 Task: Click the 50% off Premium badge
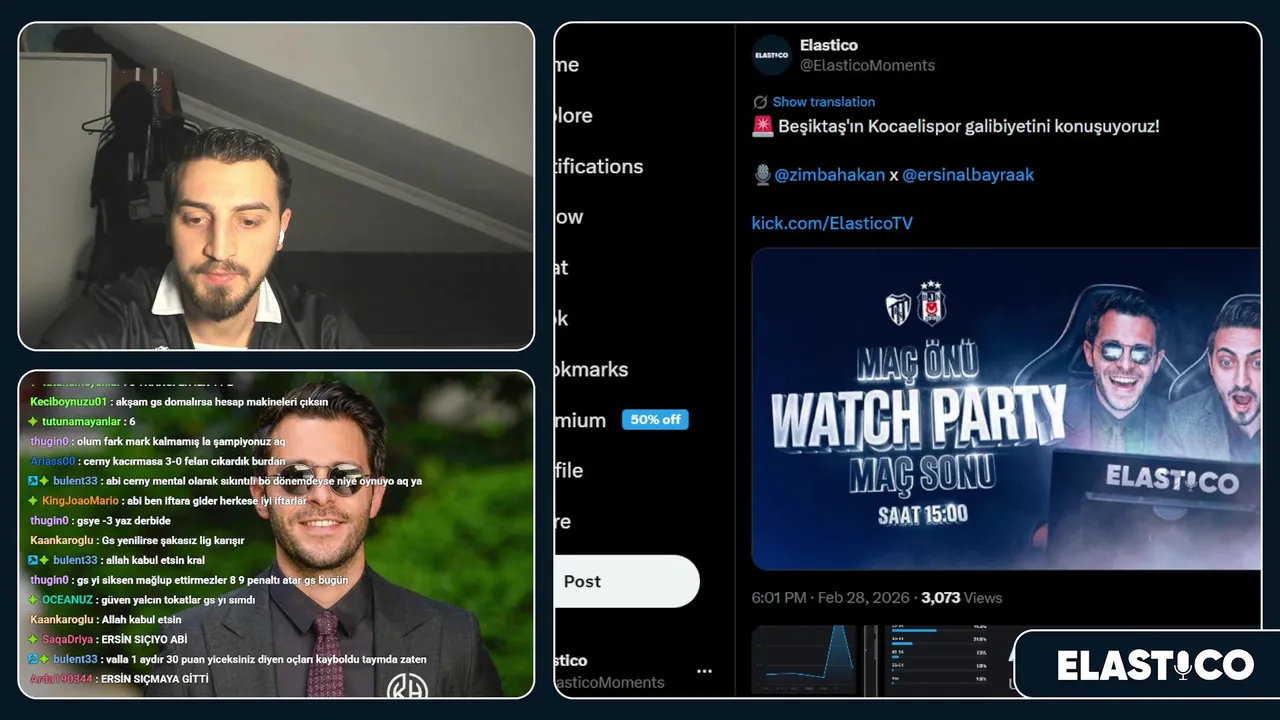(x=655, y=420)
